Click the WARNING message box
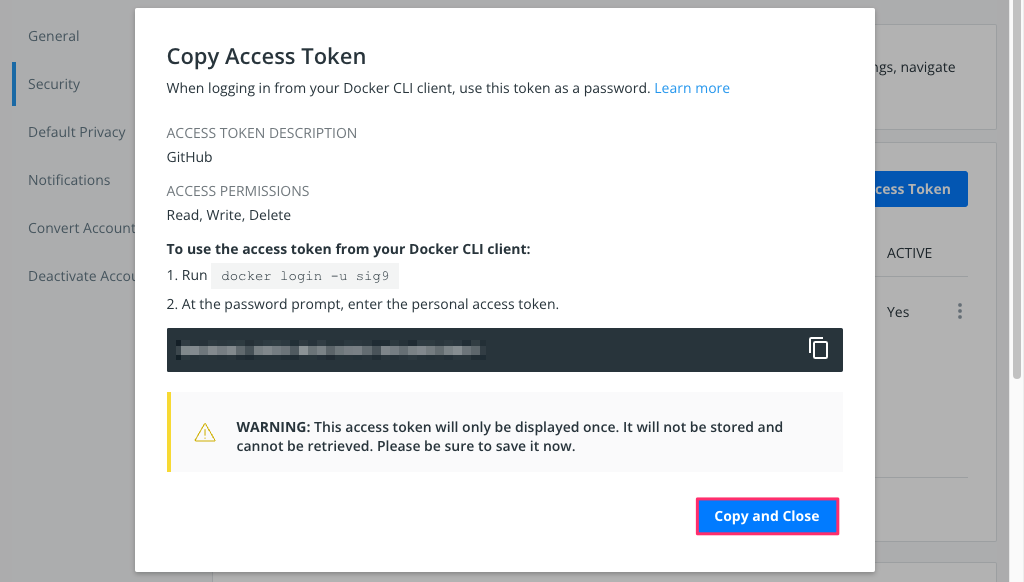This screenshot has height=582, width=1024. (505, 432)
